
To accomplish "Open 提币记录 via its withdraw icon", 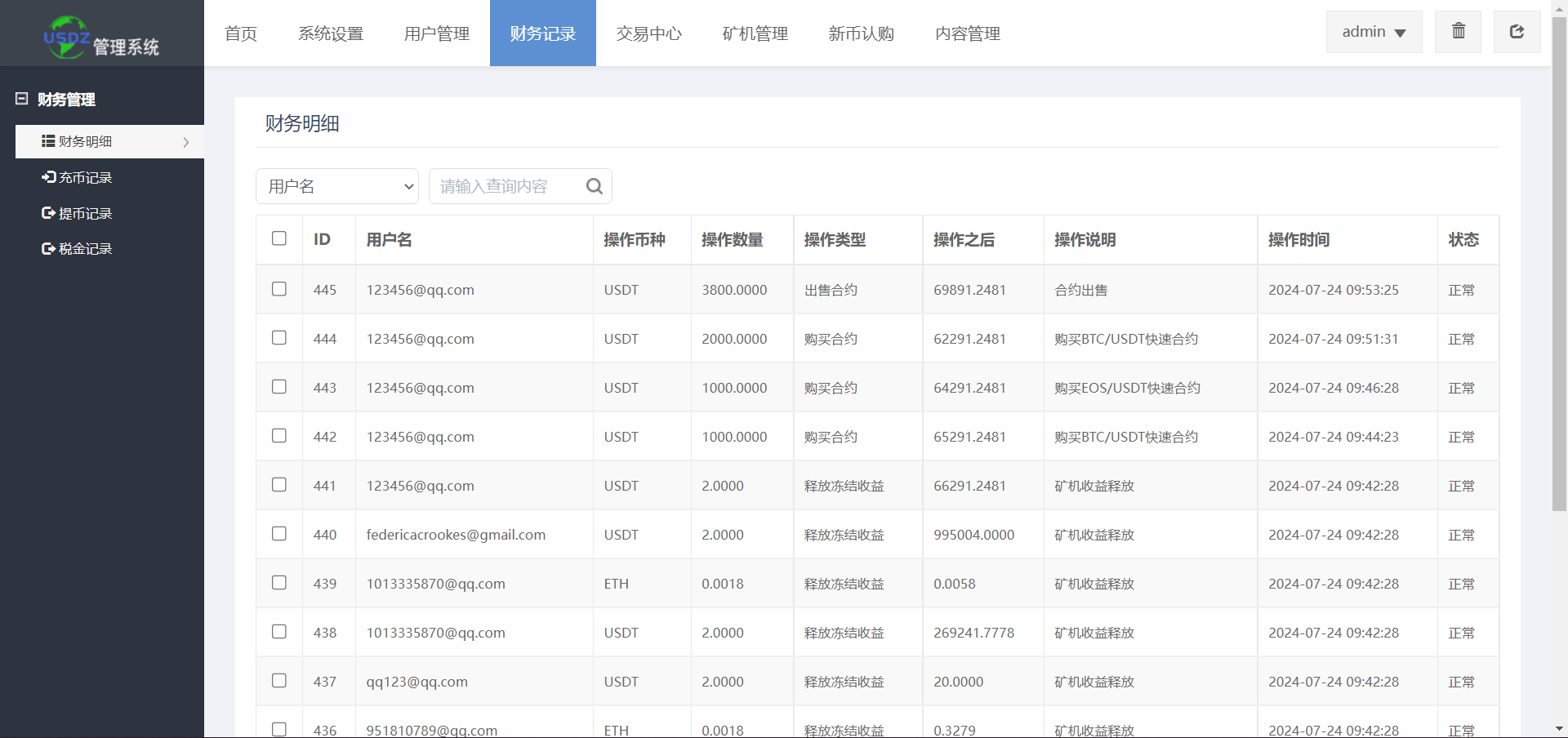I will pos(48,213).
